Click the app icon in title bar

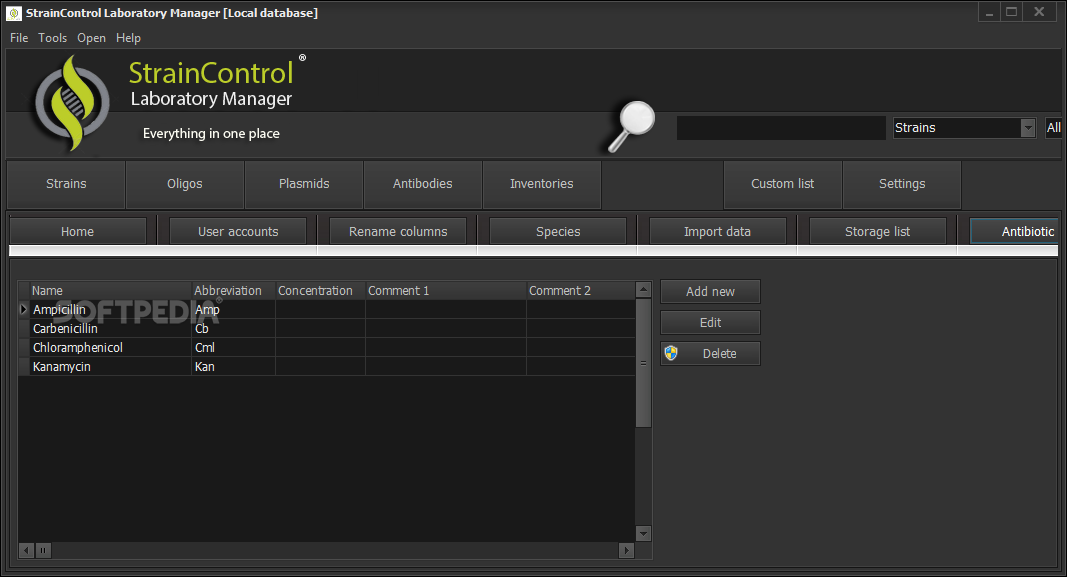(x=14, y=13)
